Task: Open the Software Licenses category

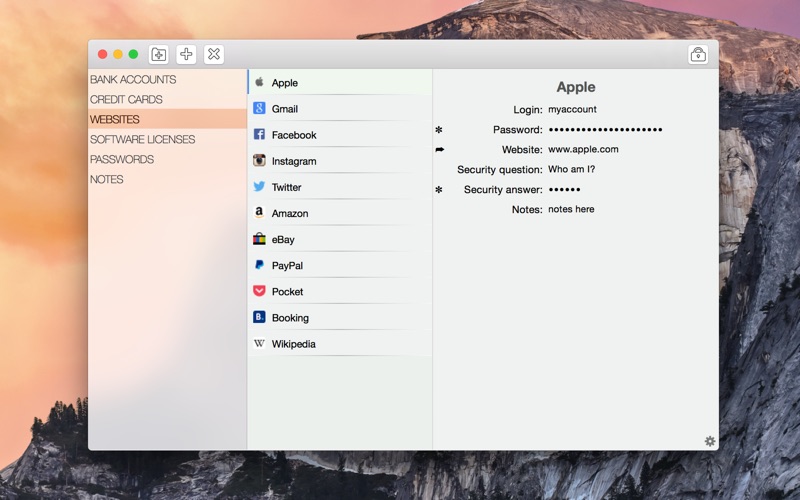Action: 143,140
